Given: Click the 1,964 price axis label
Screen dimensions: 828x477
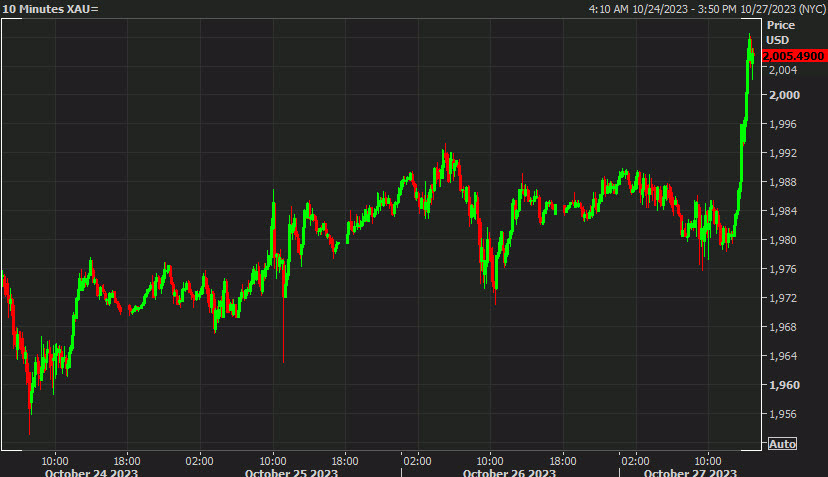Looking at the screenshot, I should (784, 357).
